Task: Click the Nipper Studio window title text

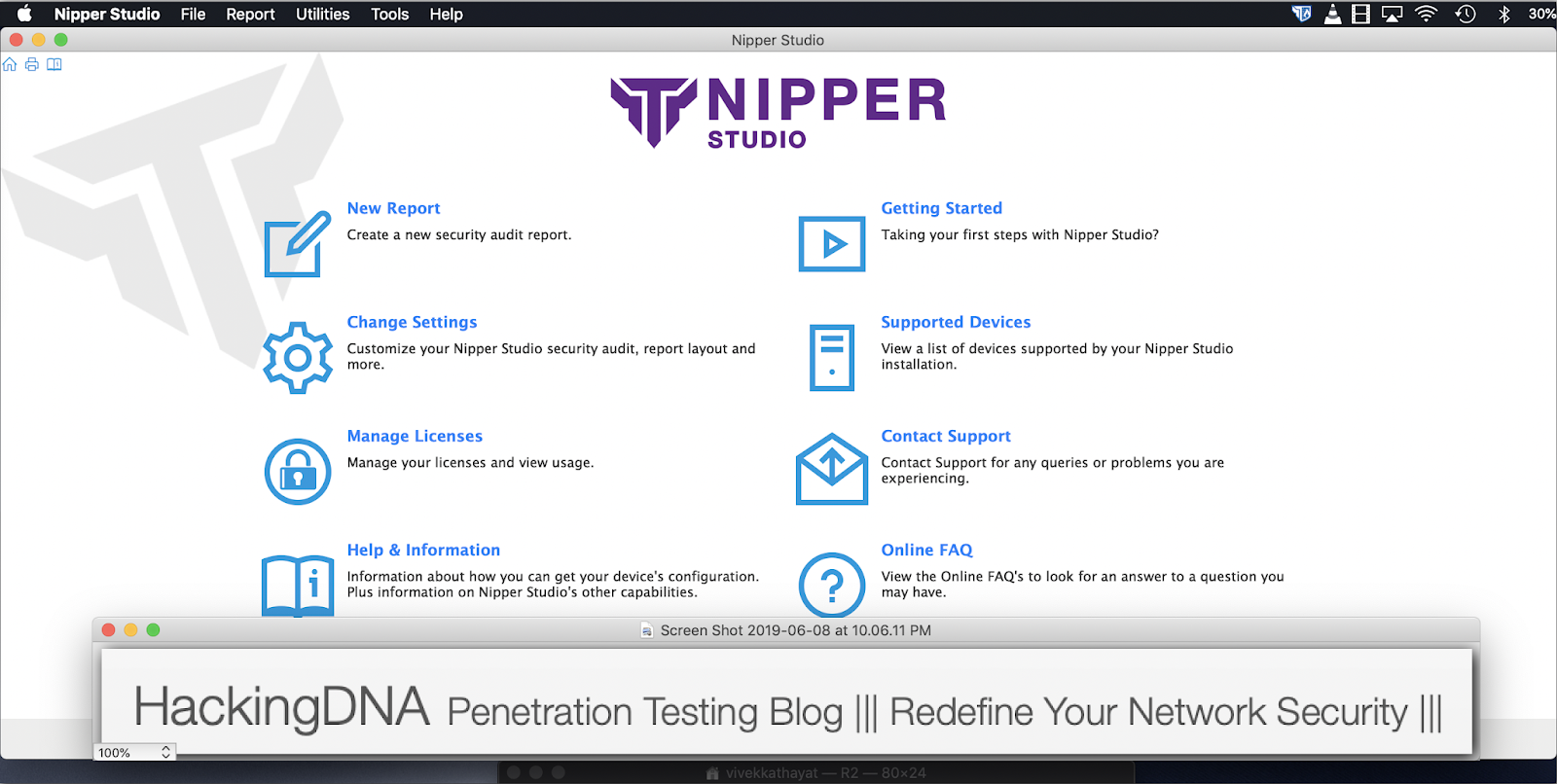Action: click(x=778, y=40)
